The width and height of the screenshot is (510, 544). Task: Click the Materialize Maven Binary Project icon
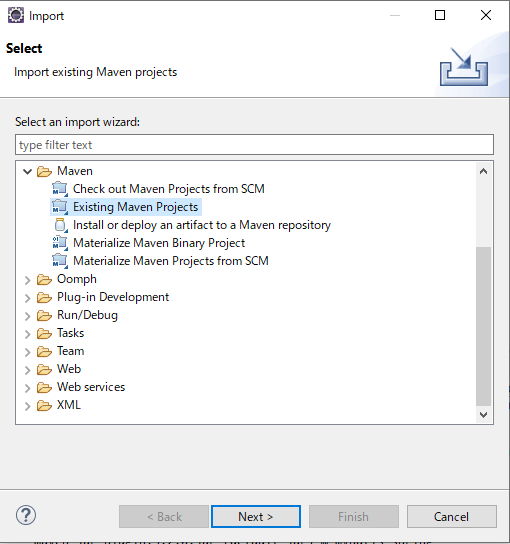tap(60, 243)
